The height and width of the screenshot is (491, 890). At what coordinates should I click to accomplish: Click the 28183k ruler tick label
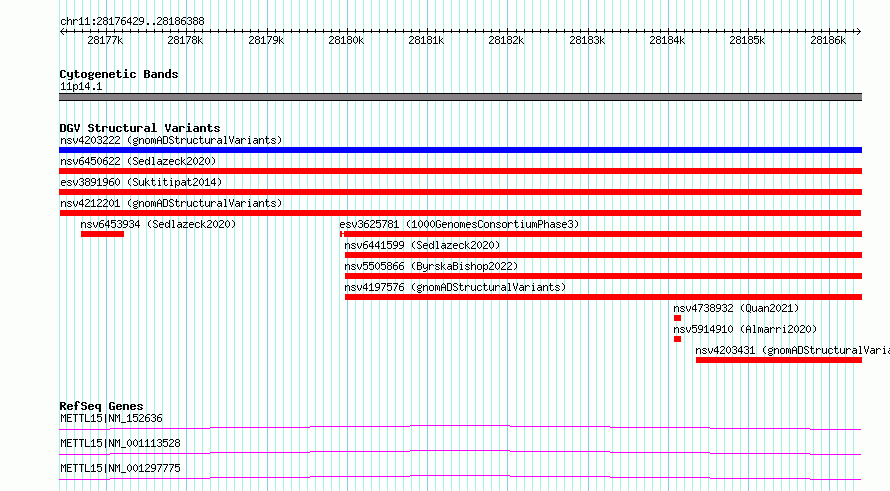(587, 41)
